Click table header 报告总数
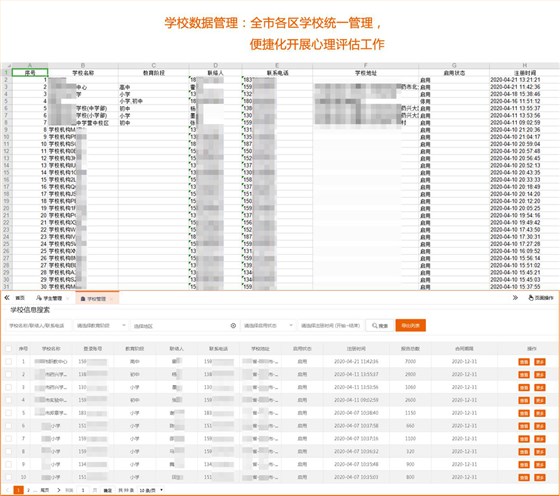The height and width of the screenshot is (496, 560). [x=410, y=349]
